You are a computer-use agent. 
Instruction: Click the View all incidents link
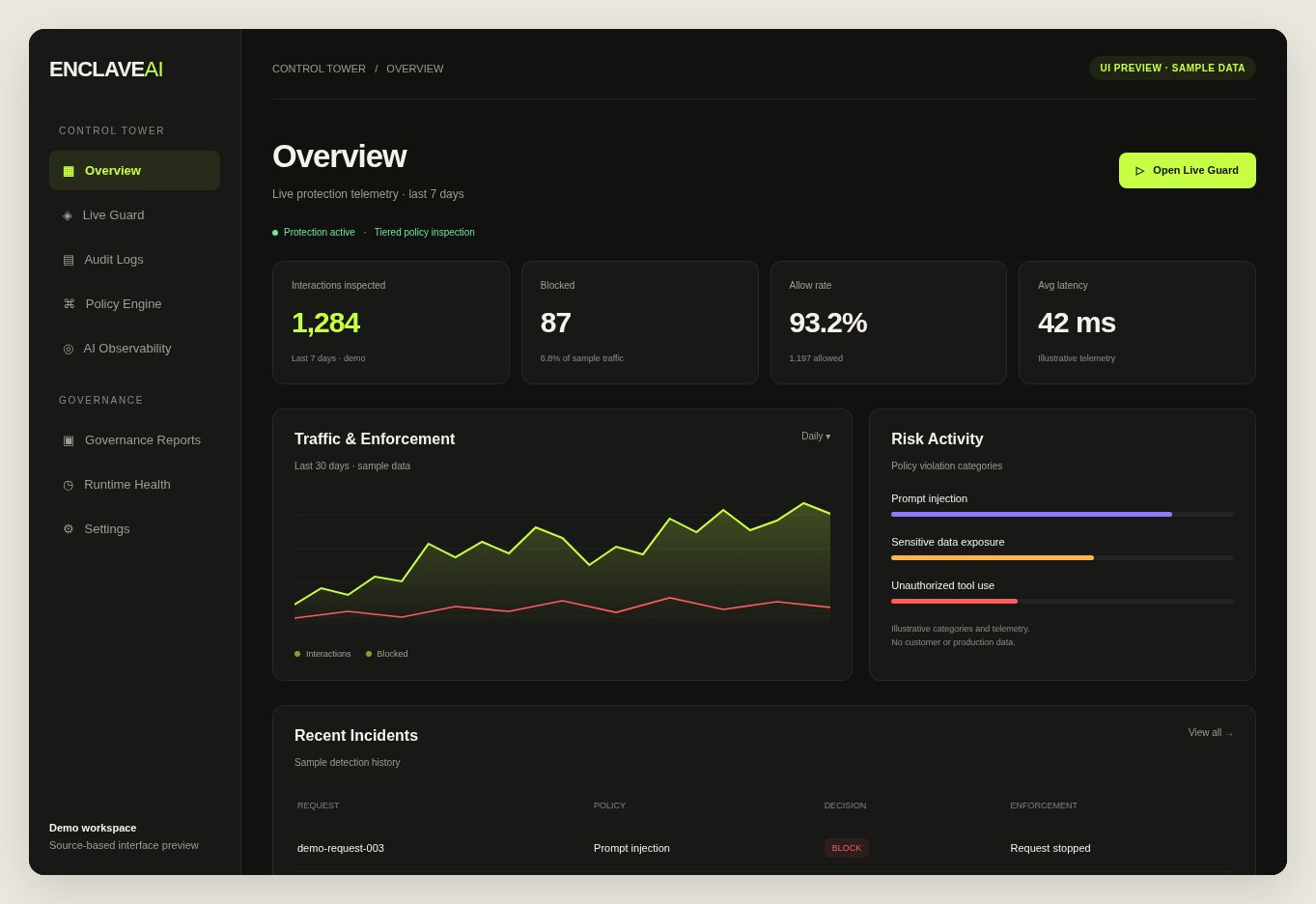pyautogui.click(x=1211, y=733)
